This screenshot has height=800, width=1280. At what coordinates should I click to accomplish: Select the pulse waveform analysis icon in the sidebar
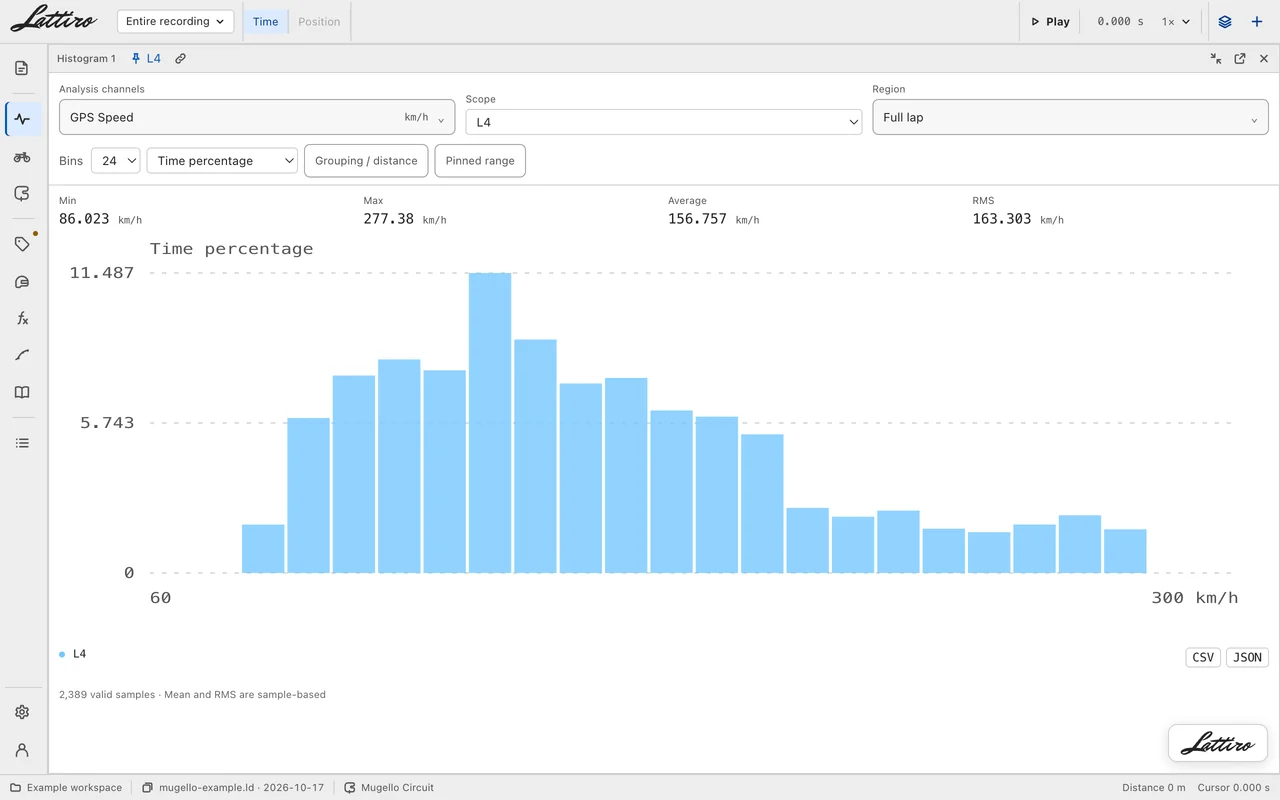[22, 119]
